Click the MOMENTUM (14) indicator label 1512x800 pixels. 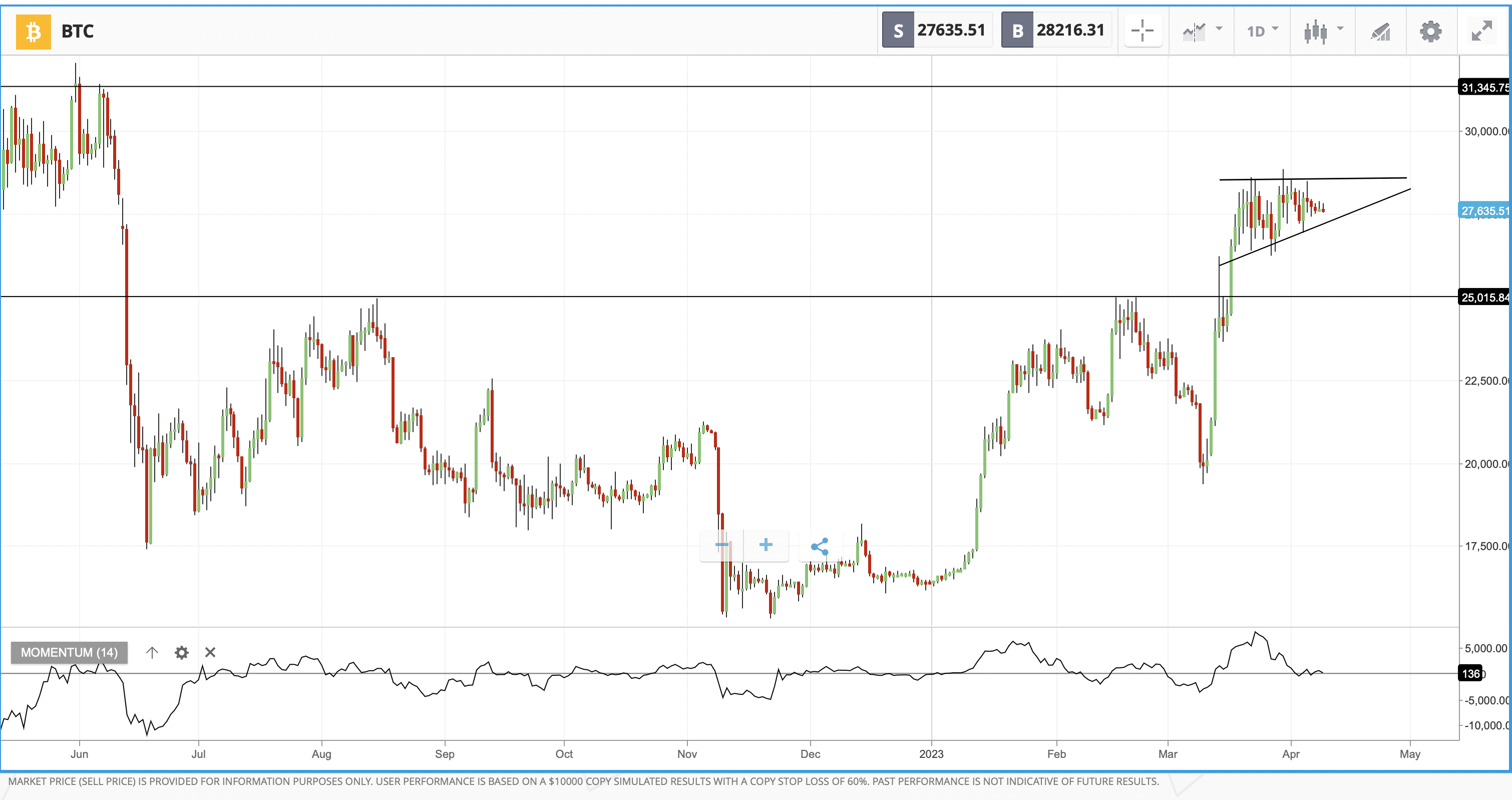tap(69, 652)
